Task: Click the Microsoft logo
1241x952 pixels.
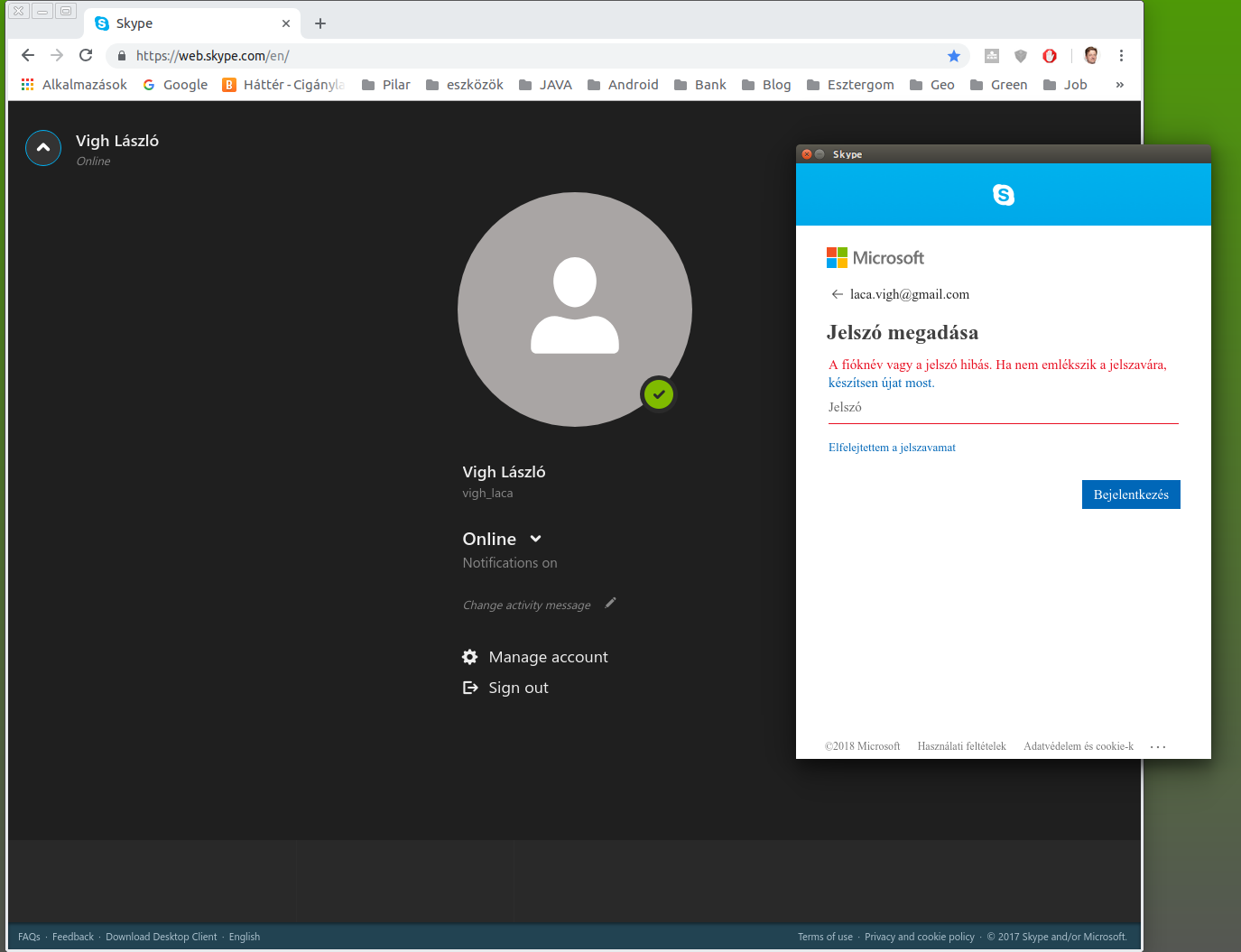Action: [x=875, y=258]
